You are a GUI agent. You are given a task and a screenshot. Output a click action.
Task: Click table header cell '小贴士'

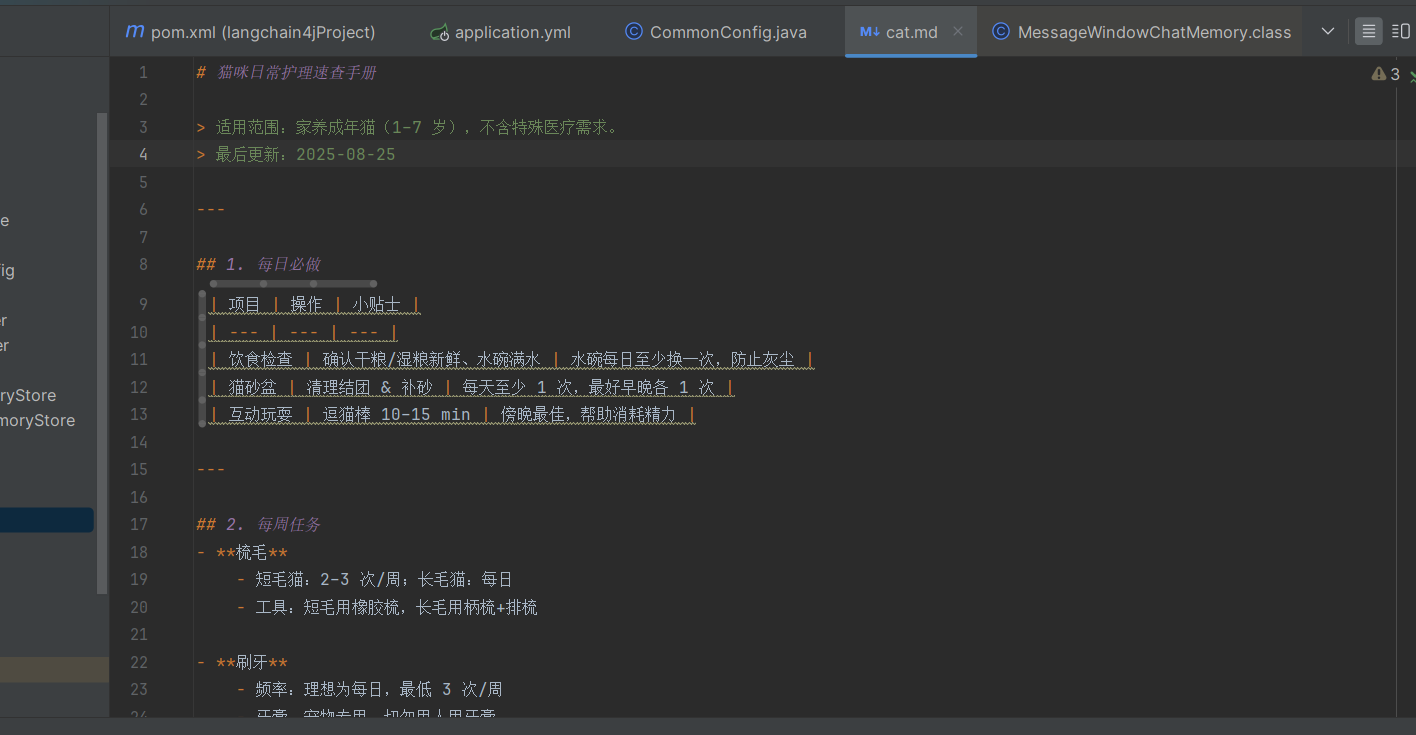pos(376,305)
